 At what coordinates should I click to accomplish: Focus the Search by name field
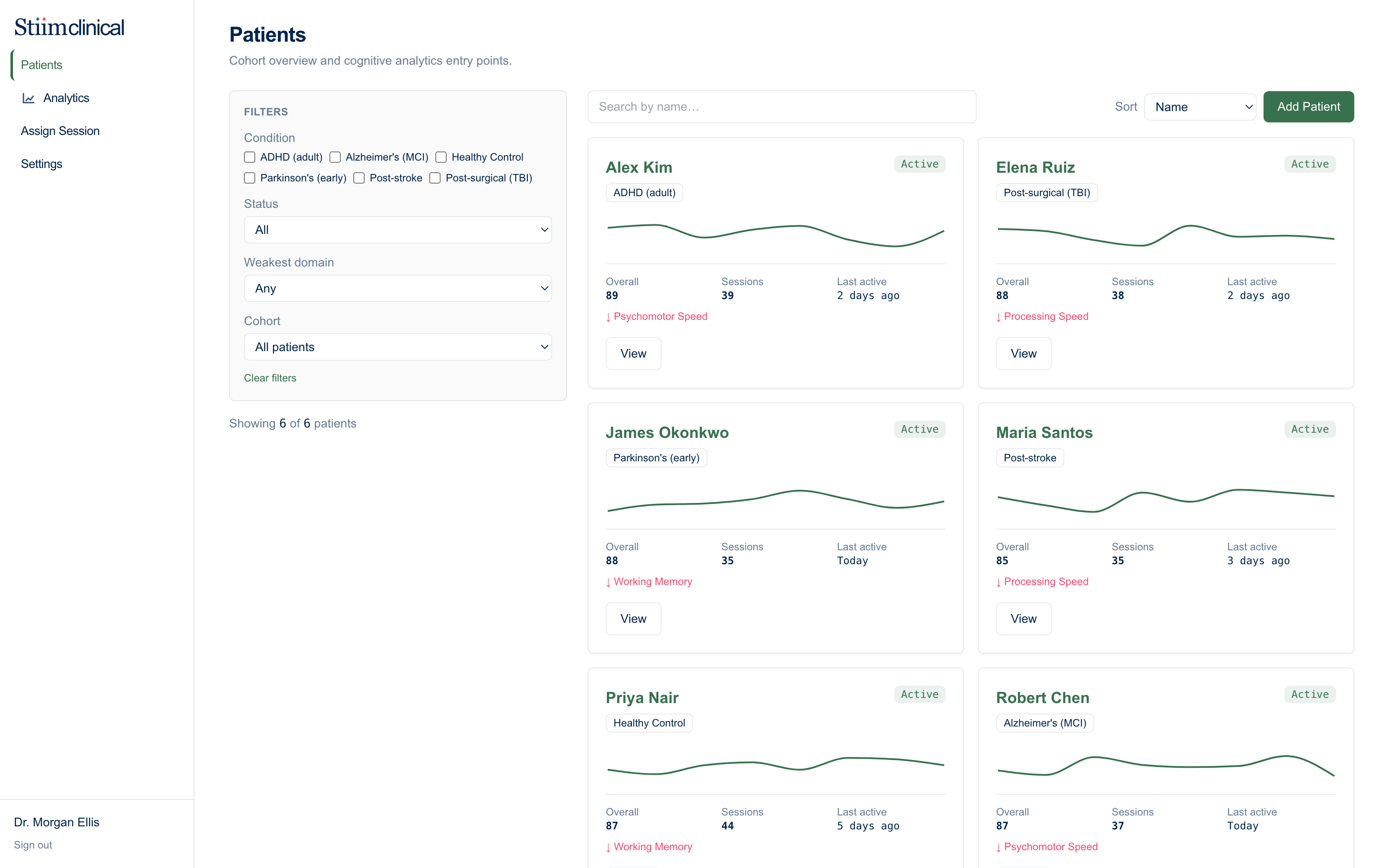(782, 107)
